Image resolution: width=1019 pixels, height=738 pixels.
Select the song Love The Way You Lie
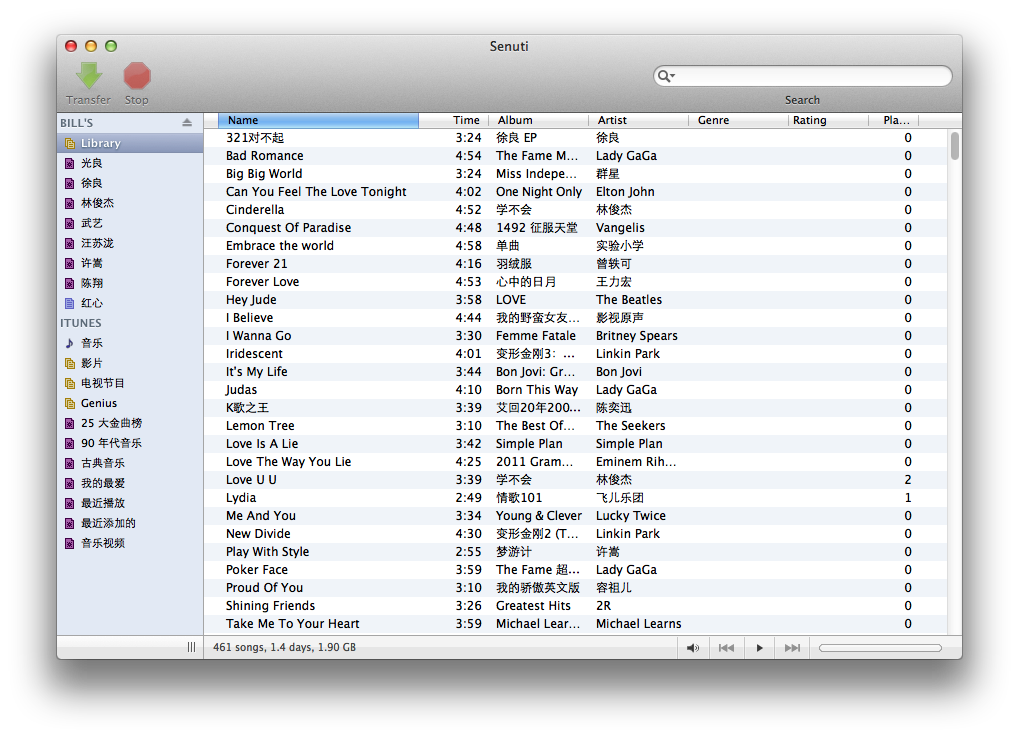pyautogui.click(x=575, y=462)
